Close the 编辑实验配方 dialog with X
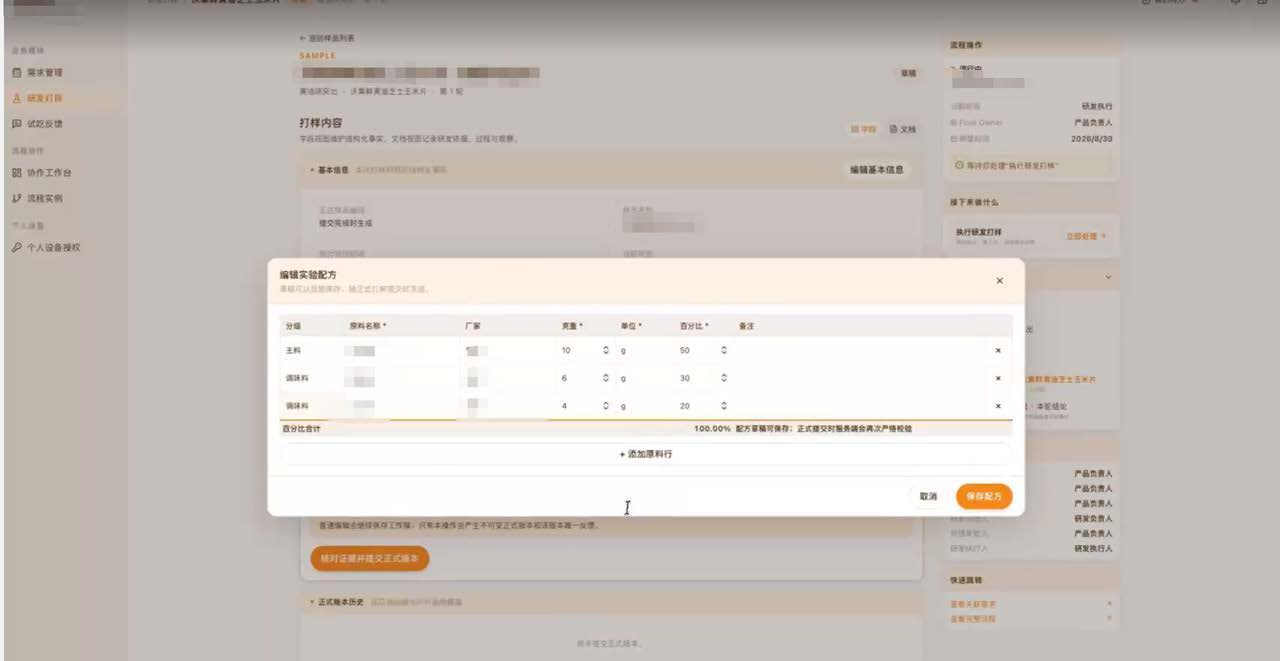 point(999,281)
